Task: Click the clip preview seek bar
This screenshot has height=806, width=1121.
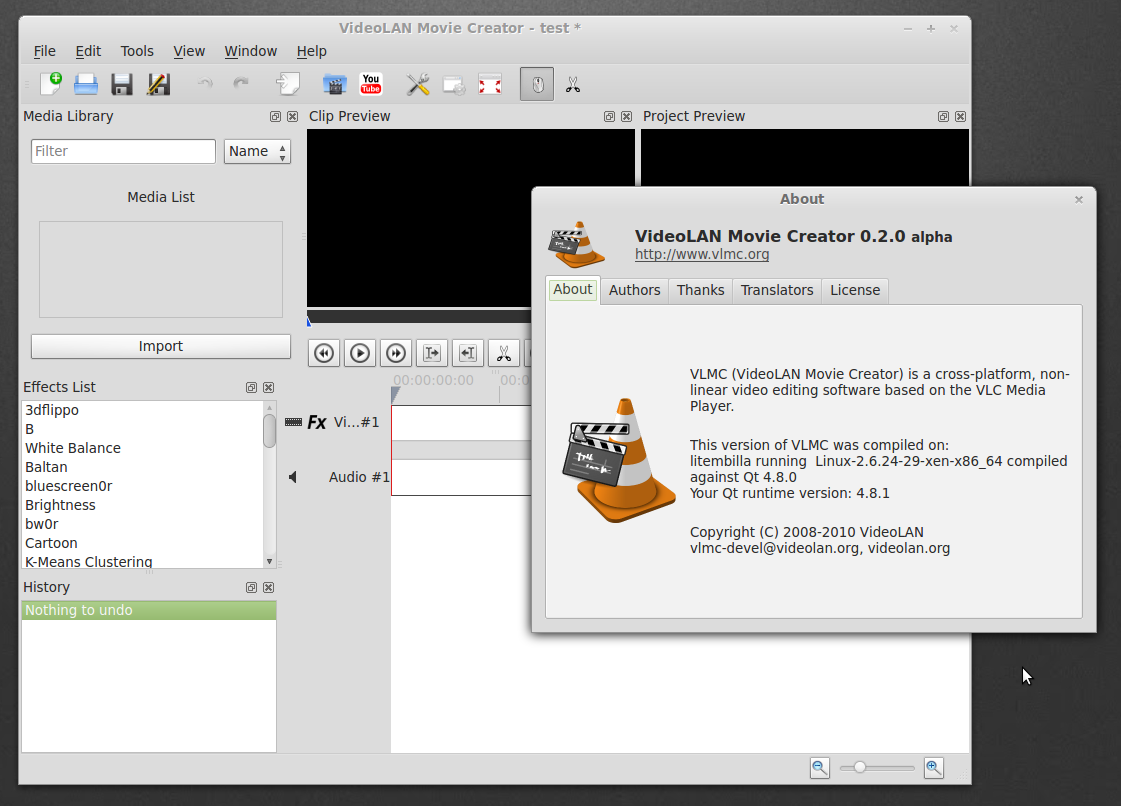Action: 419,317
